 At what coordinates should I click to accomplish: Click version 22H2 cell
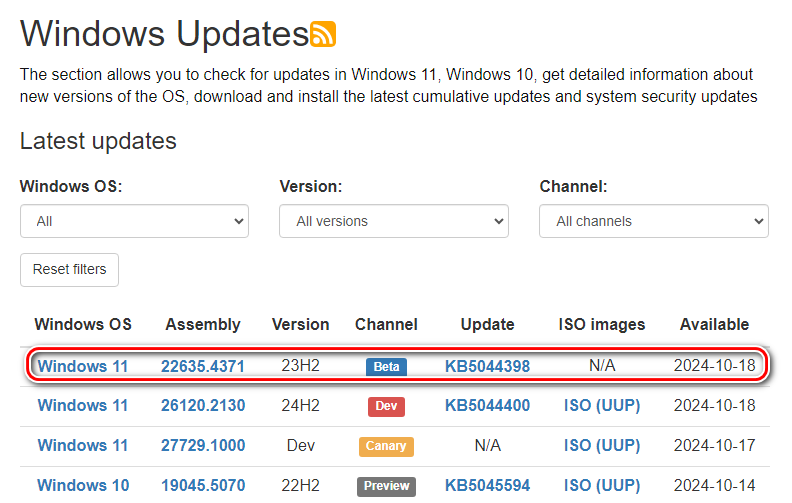[301, 485]
